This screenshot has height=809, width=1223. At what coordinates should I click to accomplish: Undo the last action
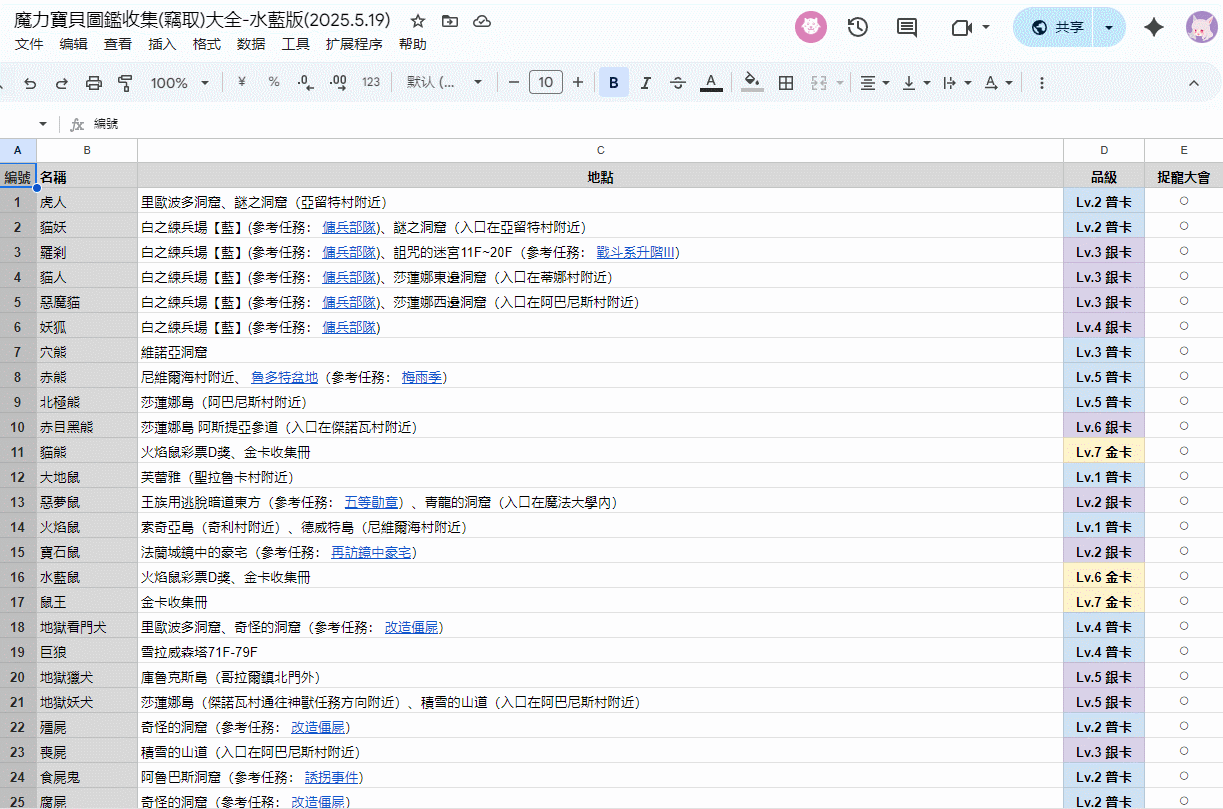click(x=30, y=83)
